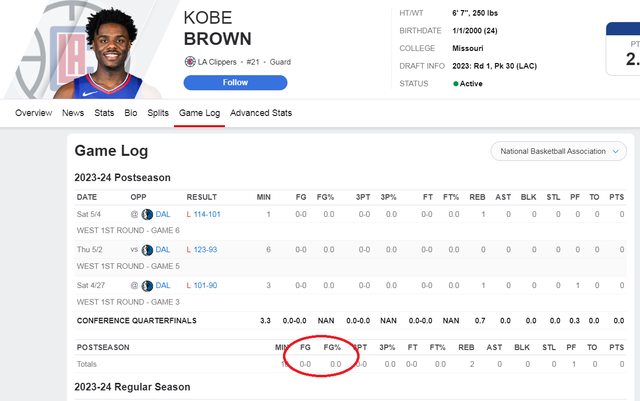Screen dimensions: 640x401
Task: Click the Dallas logo in Sat 5/4 row
Action: pos(148,215)
